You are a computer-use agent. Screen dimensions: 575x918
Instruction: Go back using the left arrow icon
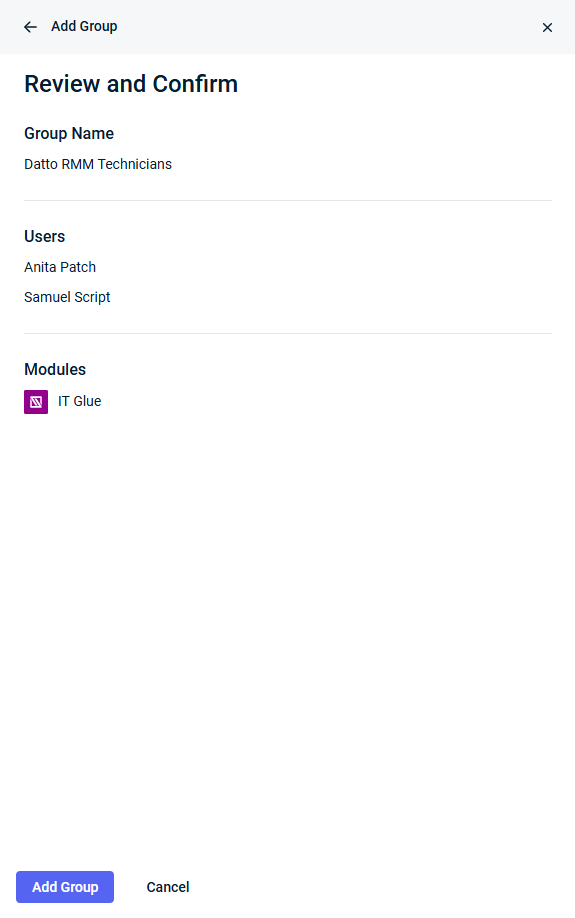pyautogui.click(x=30, y=27)
